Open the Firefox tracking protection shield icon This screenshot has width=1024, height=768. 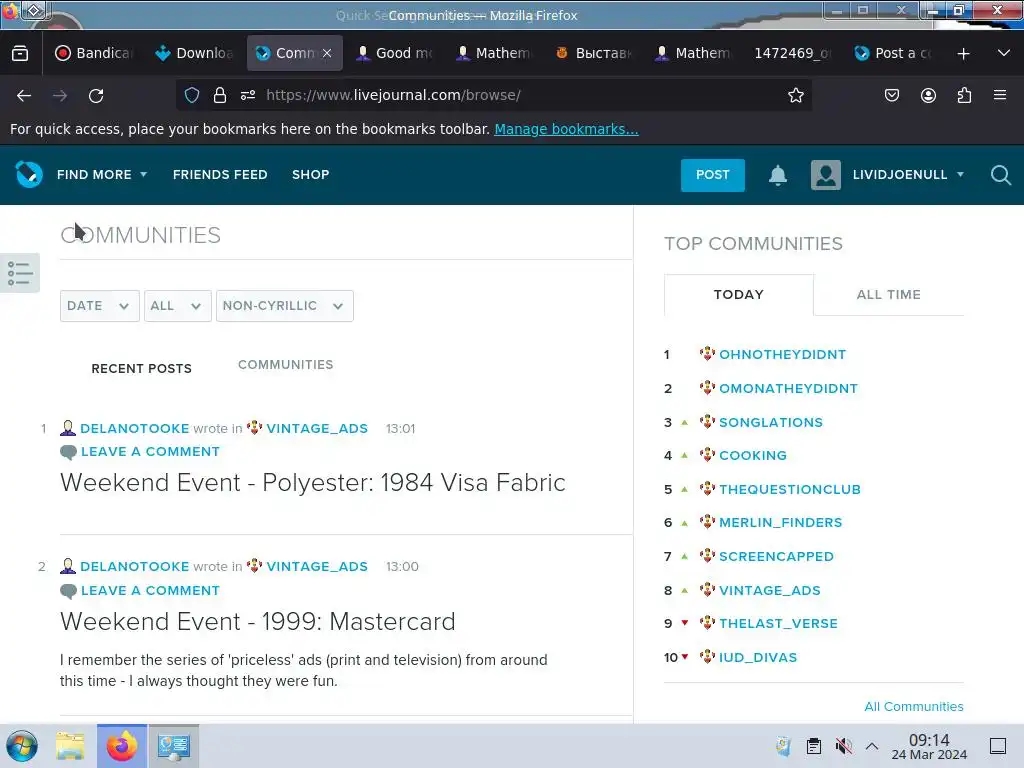(191, 95)
